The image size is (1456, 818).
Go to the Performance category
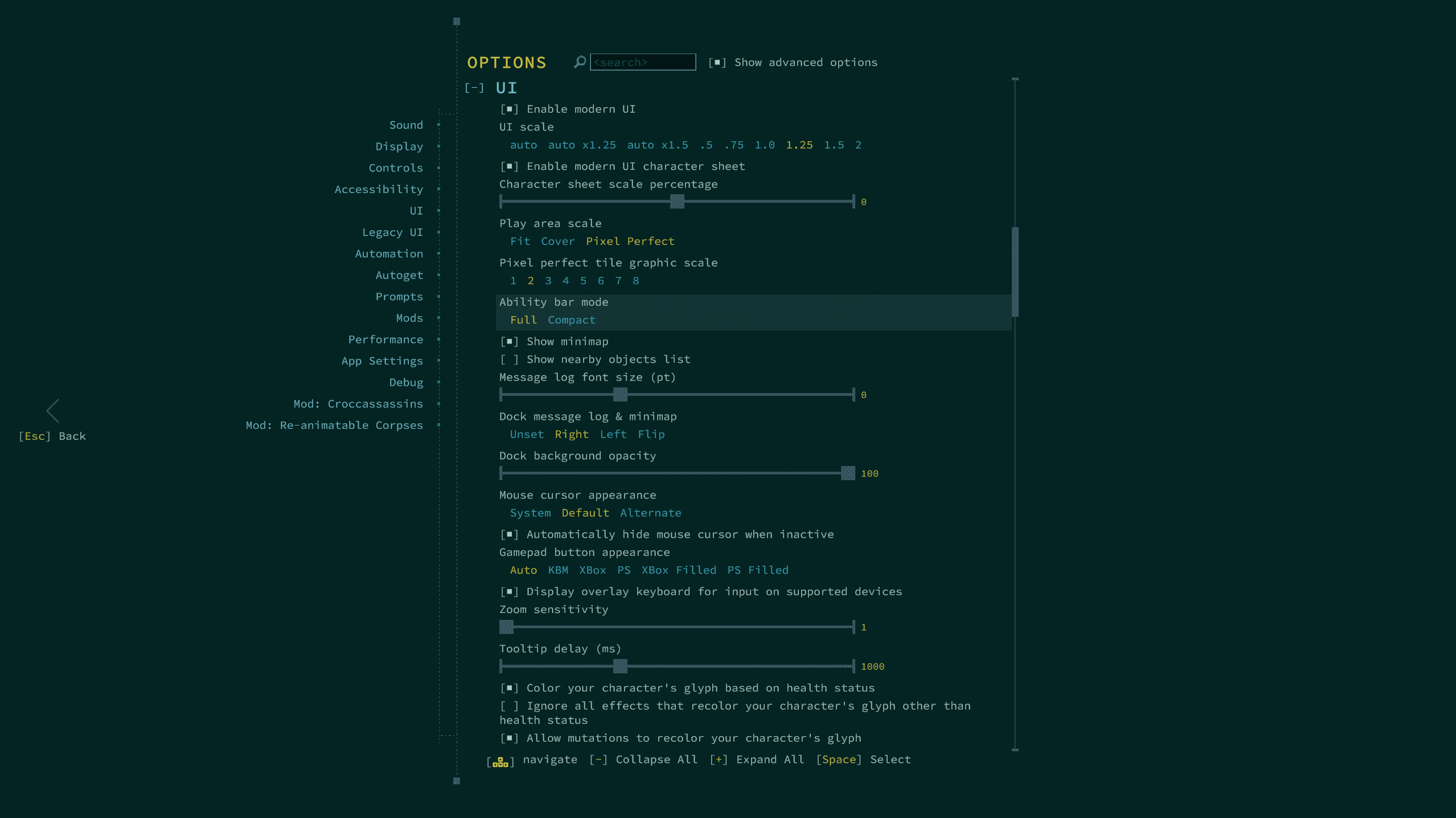click(x=385, y=340)
